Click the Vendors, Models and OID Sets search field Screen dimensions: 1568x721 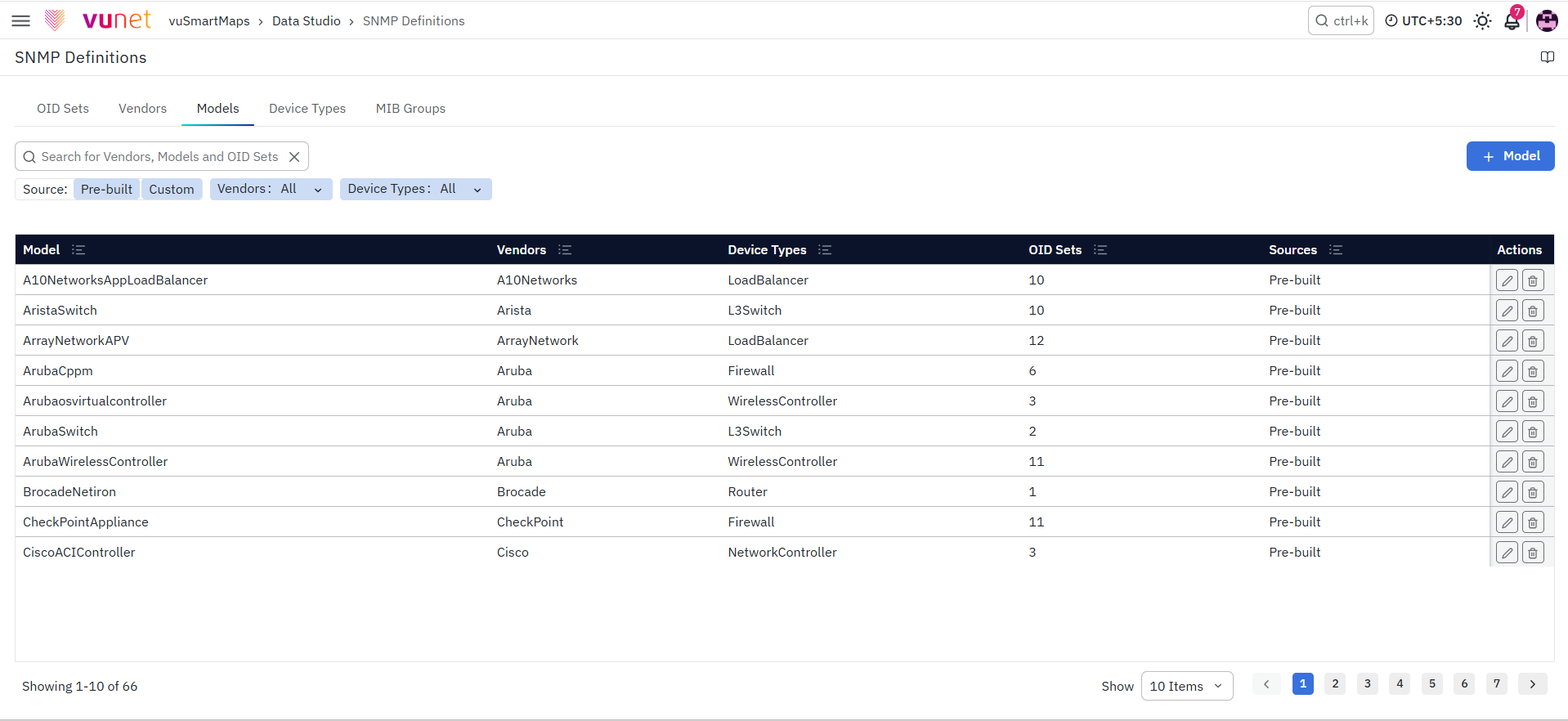tap(162, 157)
